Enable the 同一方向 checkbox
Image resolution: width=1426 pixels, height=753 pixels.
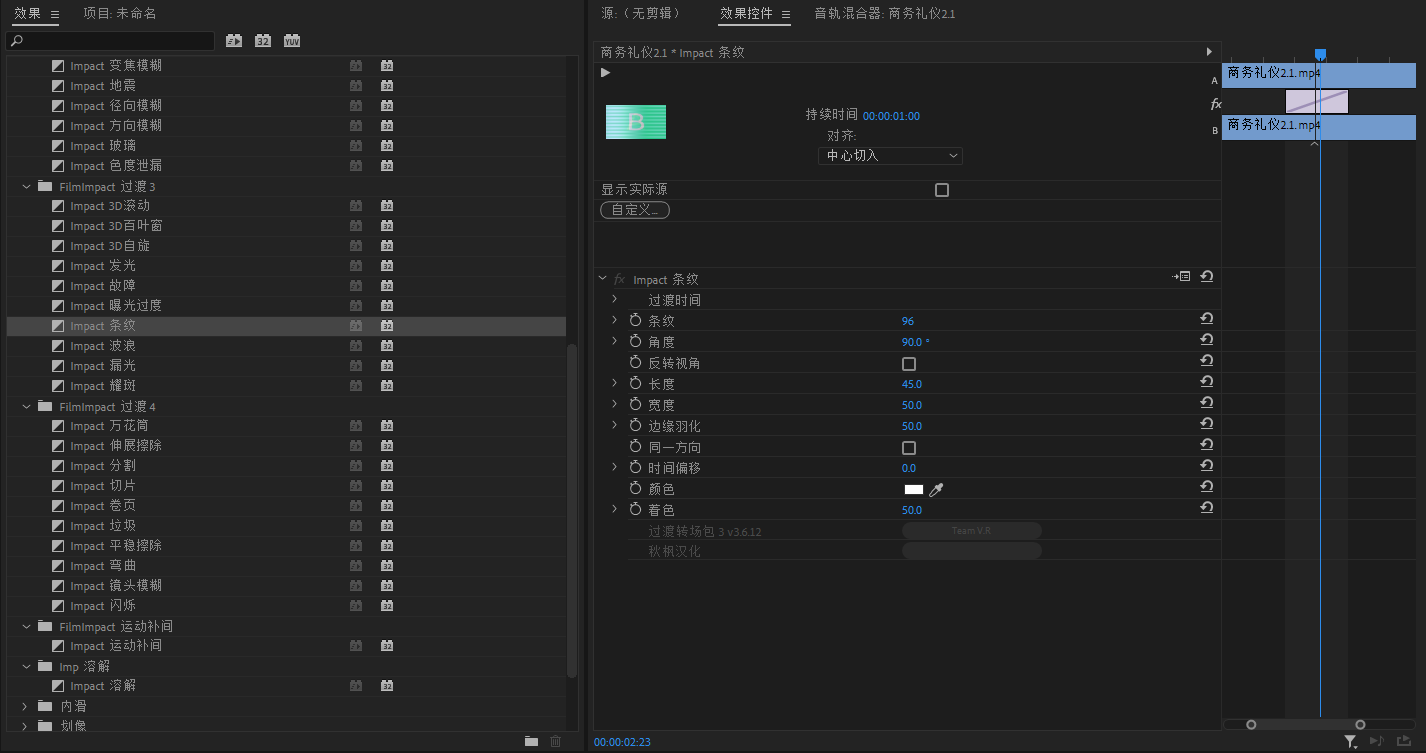(909, 447)
